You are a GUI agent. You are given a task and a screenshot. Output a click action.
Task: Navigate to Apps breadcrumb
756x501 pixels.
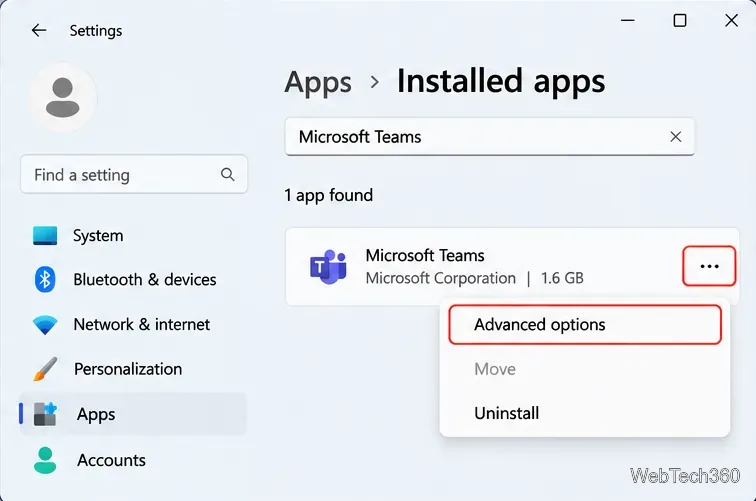click(x=318, y=82)
